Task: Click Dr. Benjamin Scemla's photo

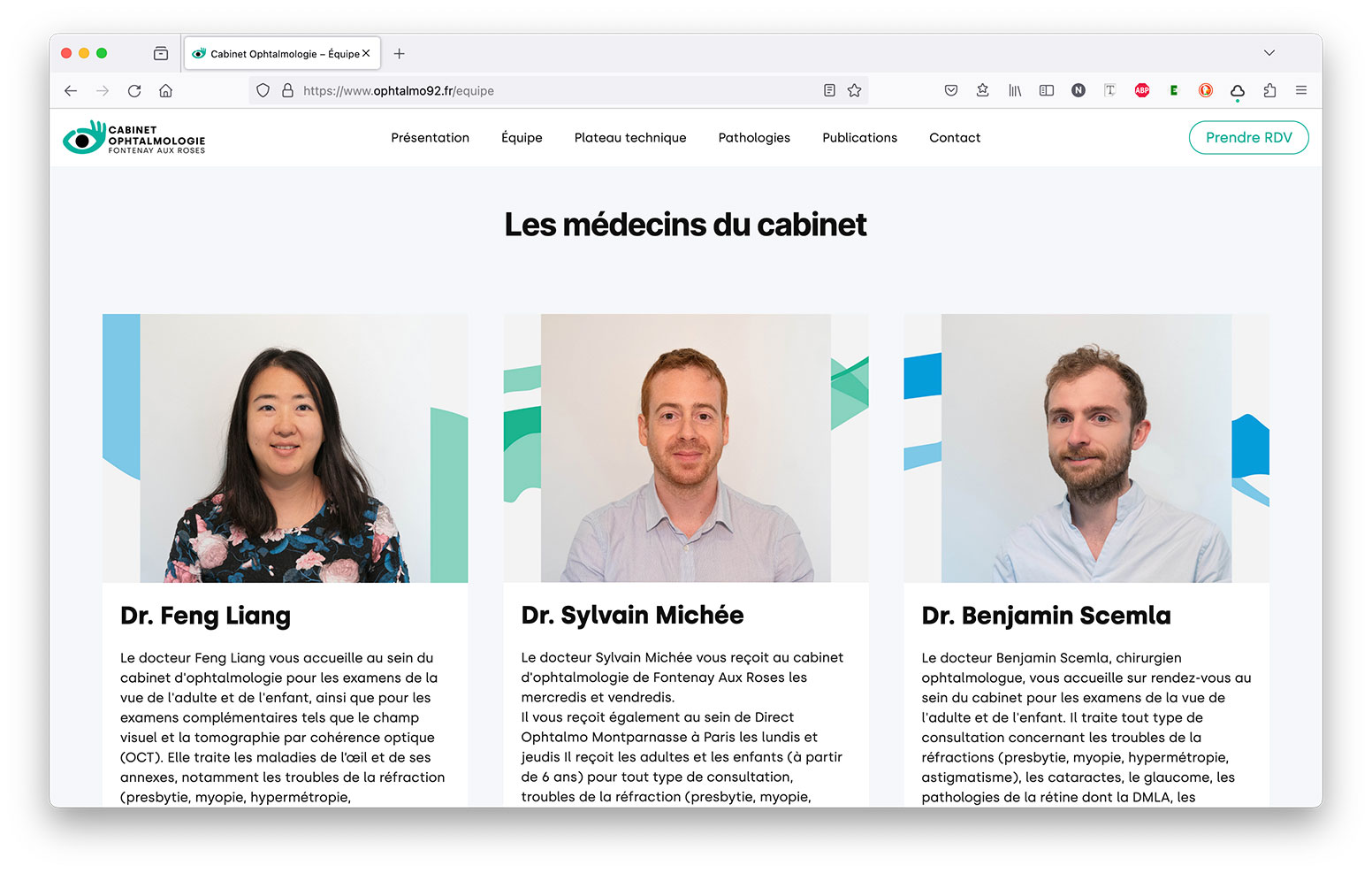Action: click(x=1086, y=448)
